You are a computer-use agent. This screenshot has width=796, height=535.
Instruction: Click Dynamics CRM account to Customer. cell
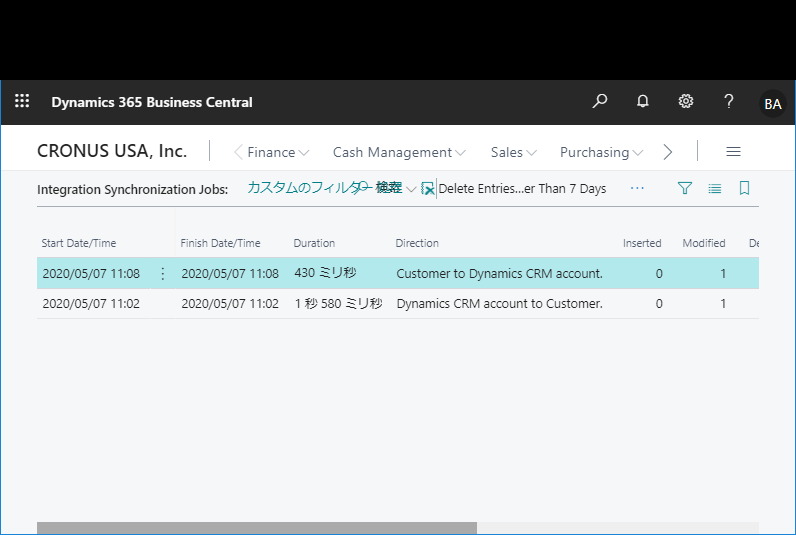tap(500, 304)
